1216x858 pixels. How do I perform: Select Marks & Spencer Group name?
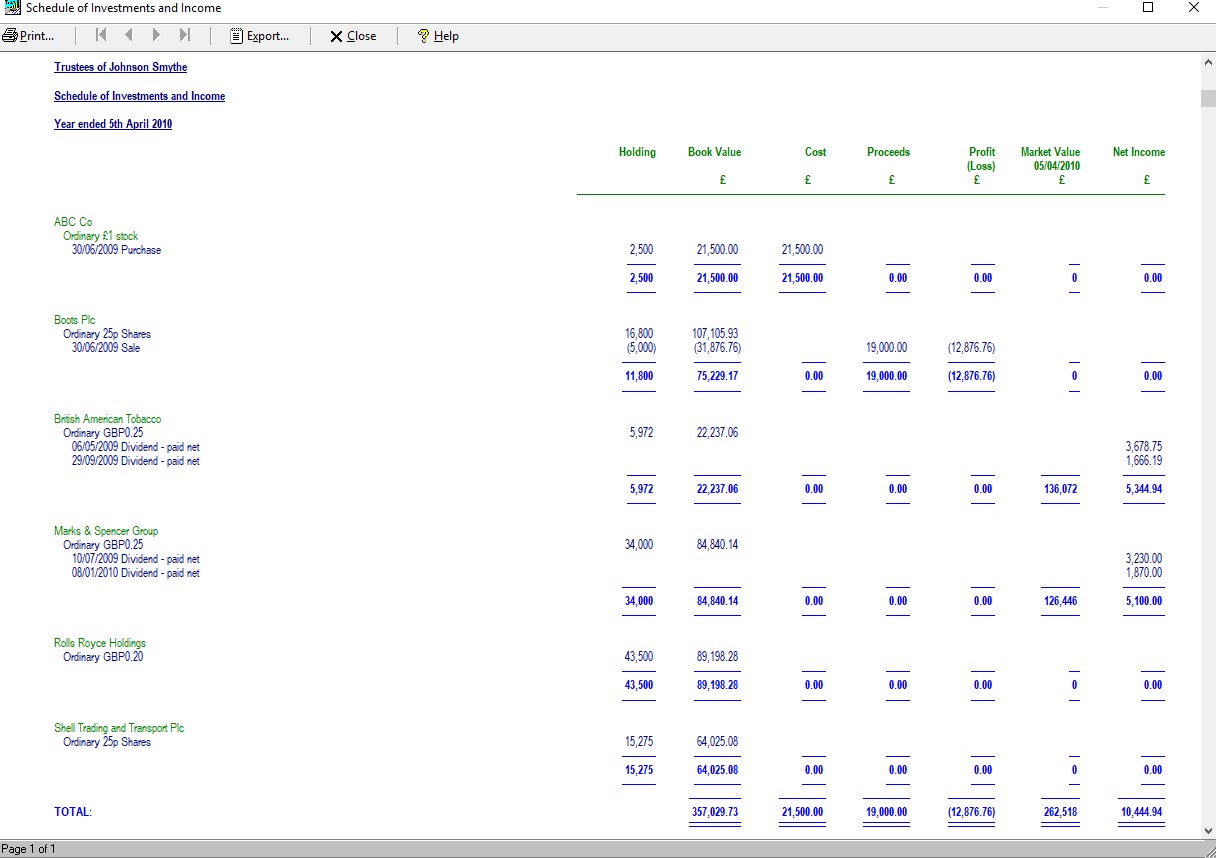106,531
